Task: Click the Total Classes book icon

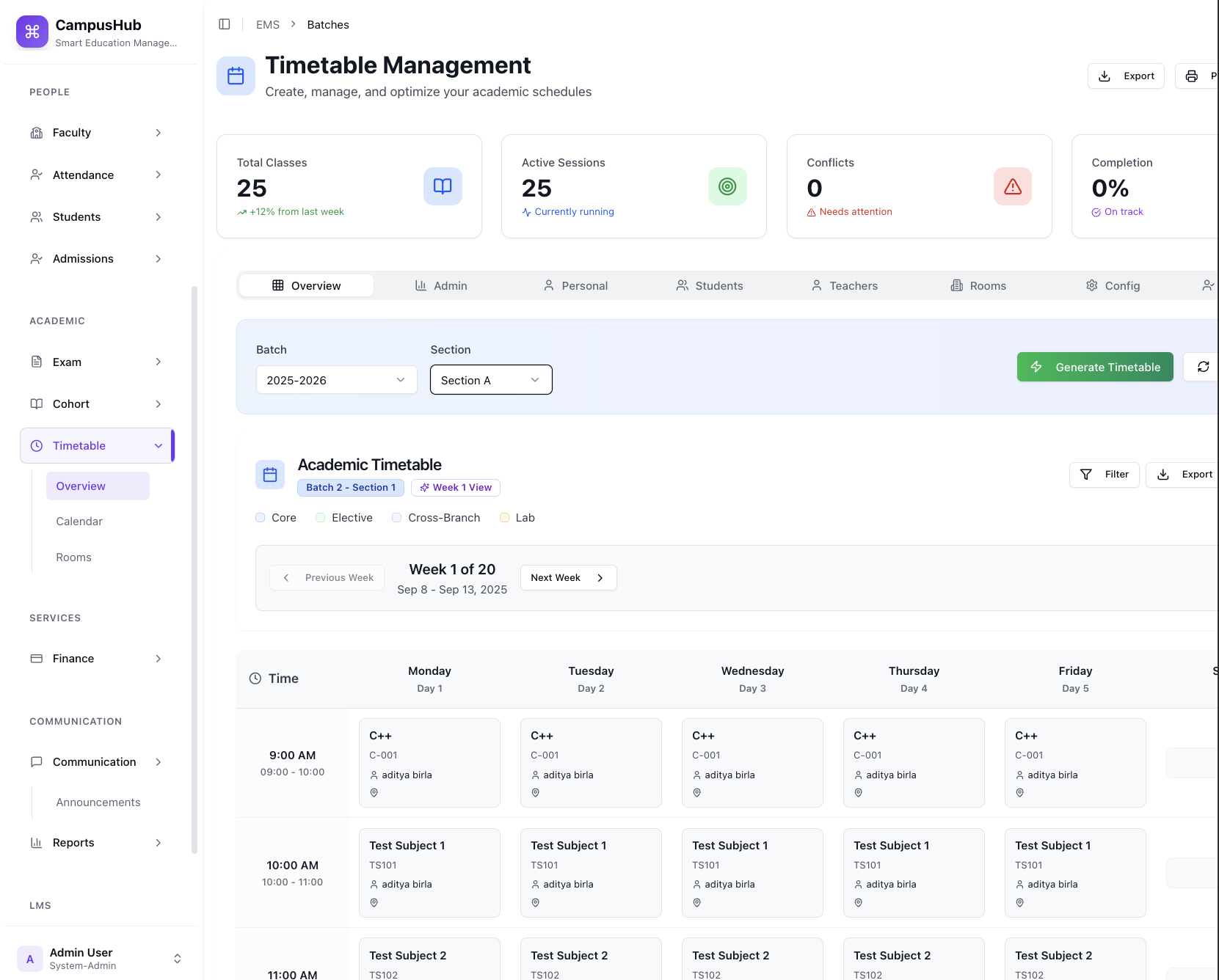Action: [443, 186]
